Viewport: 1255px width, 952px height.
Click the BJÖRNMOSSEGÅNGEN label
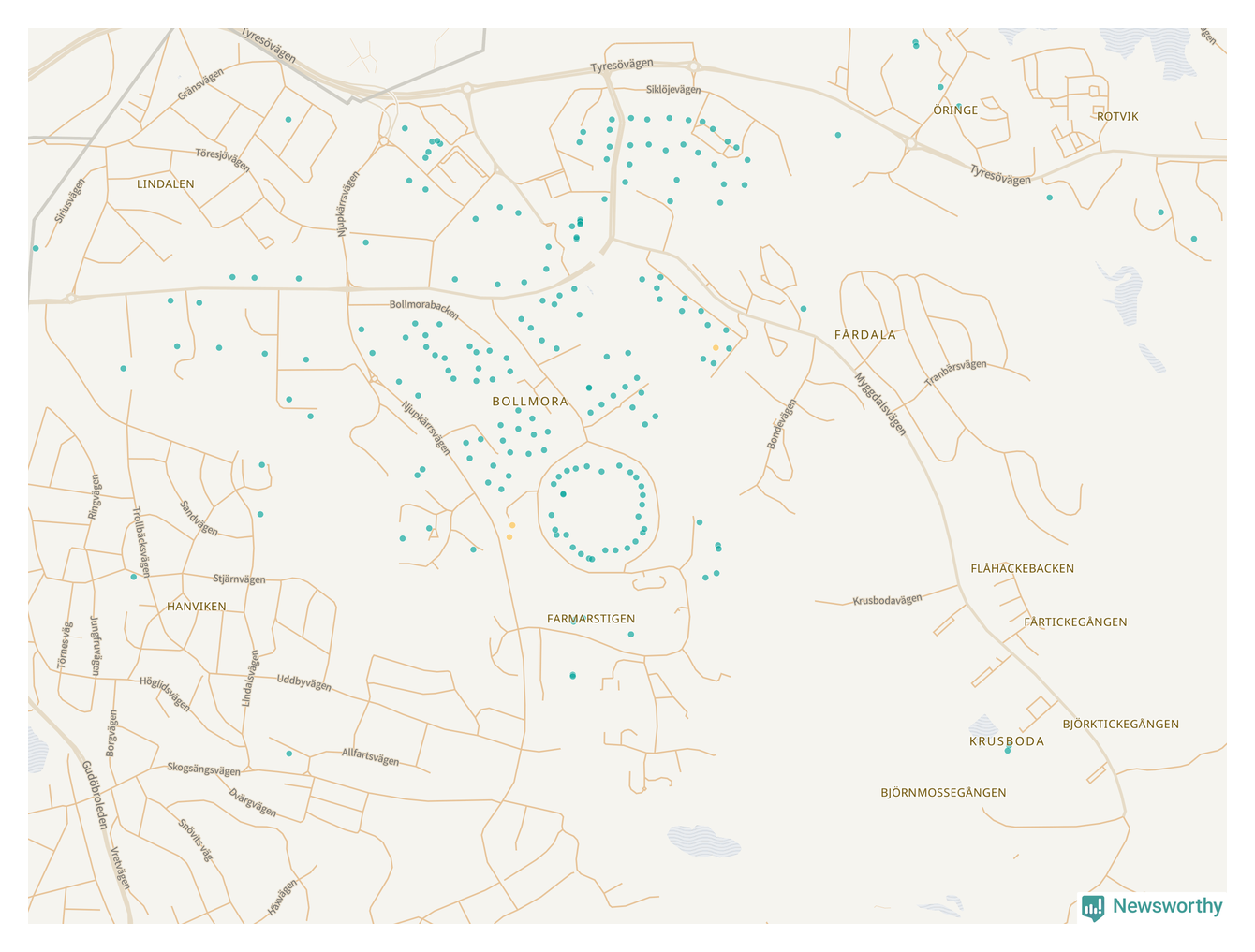(x=943, y=793)
